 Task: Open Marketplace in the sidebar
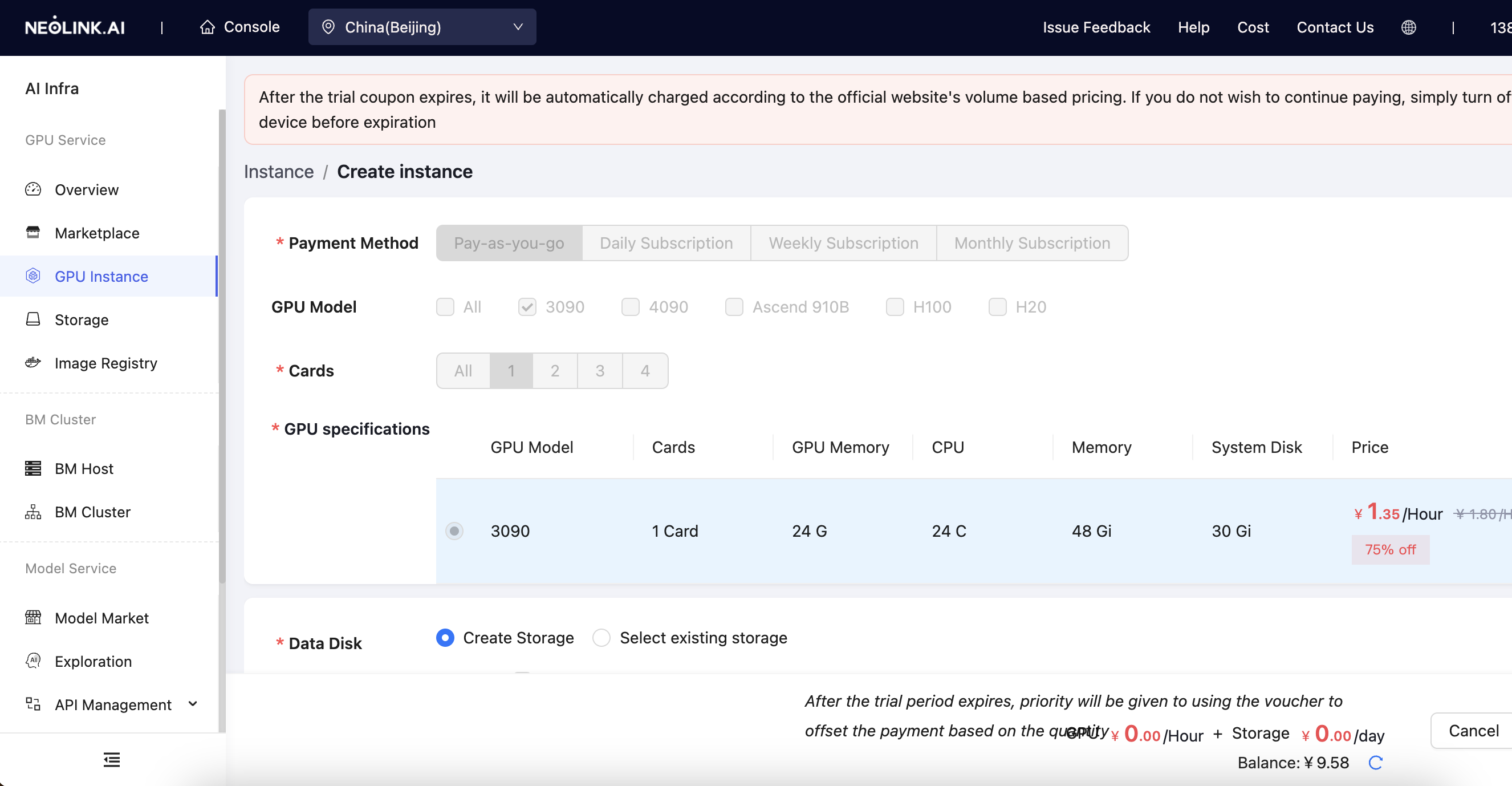pos(109,233)
